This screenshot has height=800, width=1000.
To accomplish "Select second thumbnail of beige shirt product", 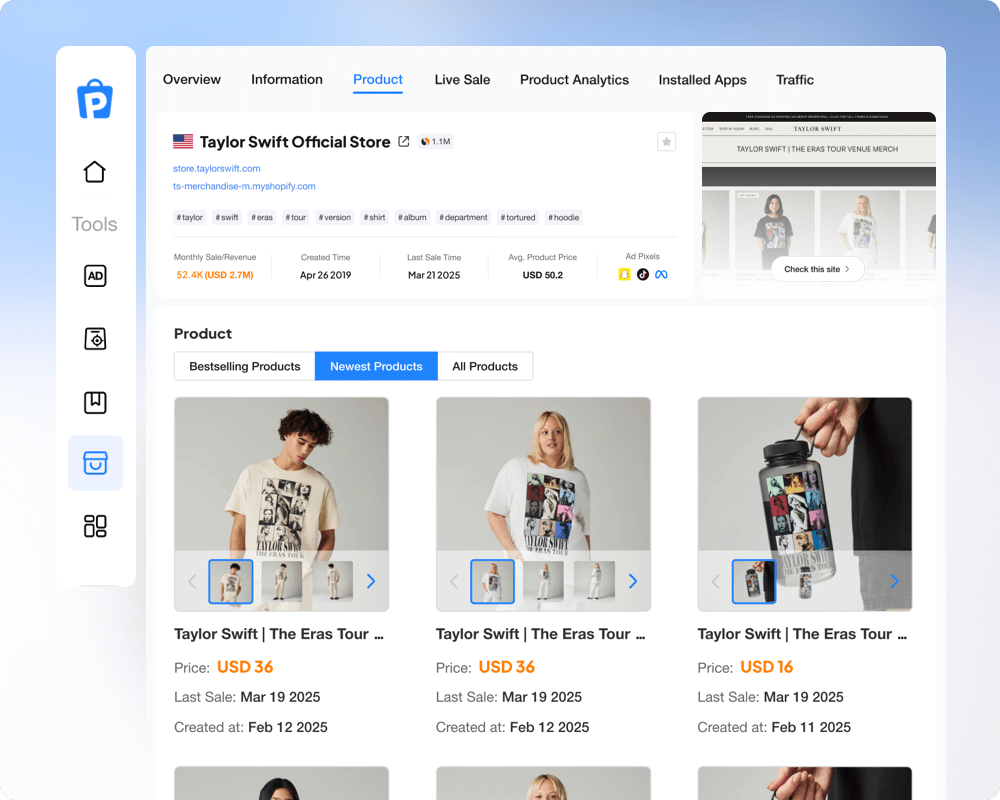I will click(282, 581).
